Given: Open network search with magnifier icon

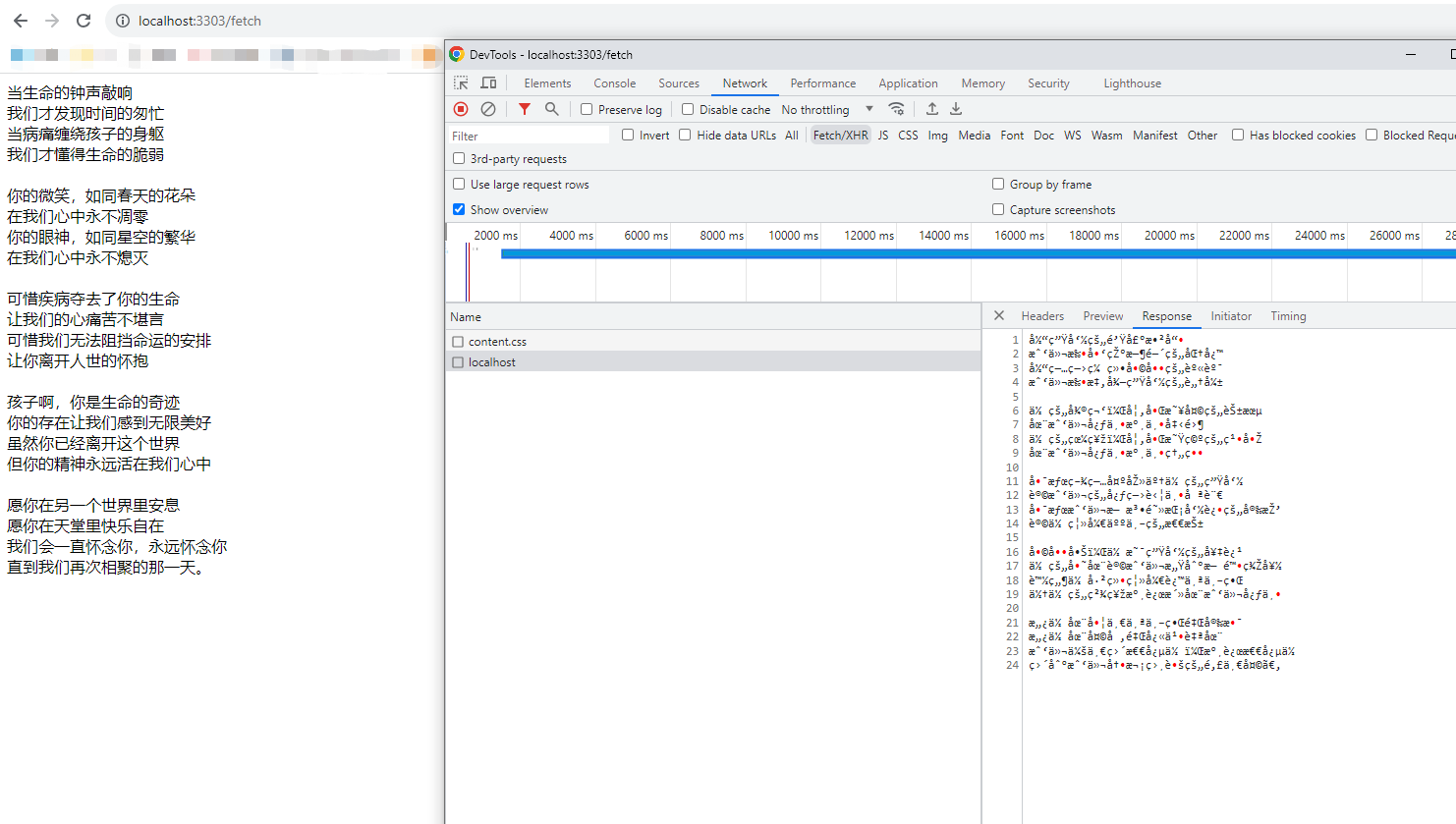Looking at the screenshot, I should coord(552,109).
